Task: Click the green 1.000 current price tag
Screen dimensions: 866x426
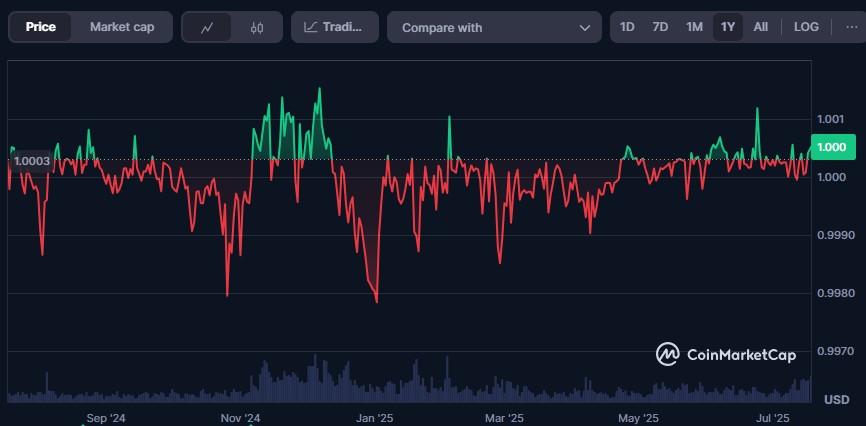Action: pos(831,147)
